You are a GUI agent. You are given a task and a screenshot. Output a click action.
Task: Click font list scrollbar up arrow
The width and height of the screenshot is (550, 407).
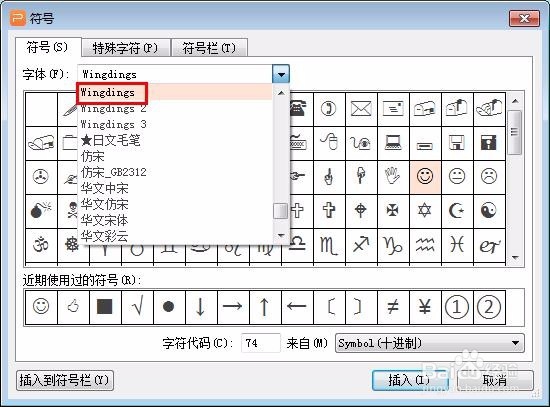[x=281, y=93]
